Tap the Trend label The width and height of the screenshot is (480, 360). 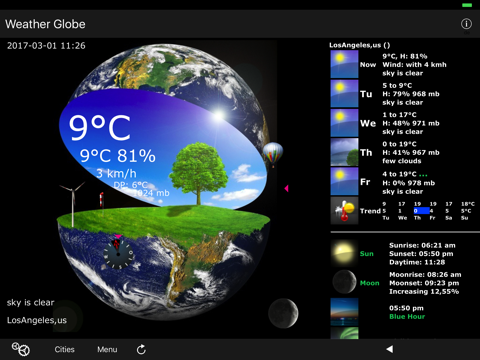point(370,211)
